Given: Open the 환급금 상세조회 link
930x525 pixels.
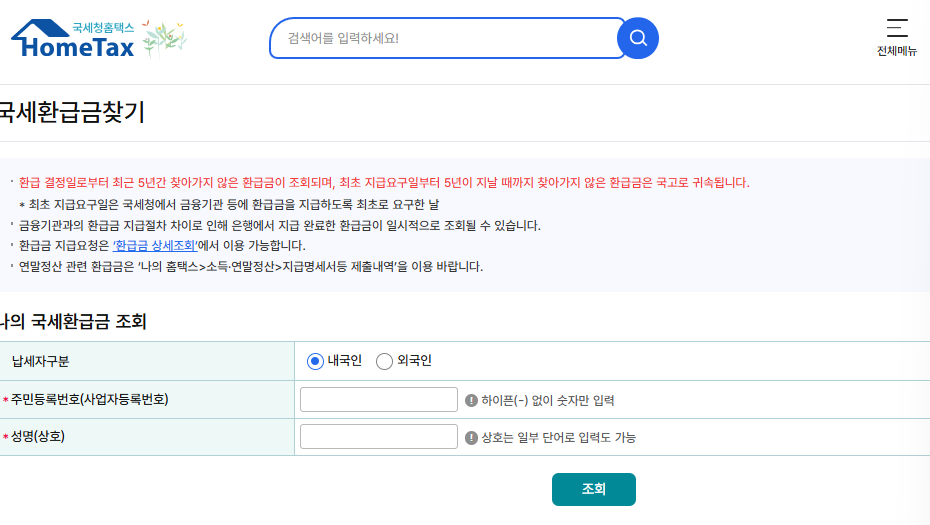Looking at the screenshot, I should coord(155,246).
